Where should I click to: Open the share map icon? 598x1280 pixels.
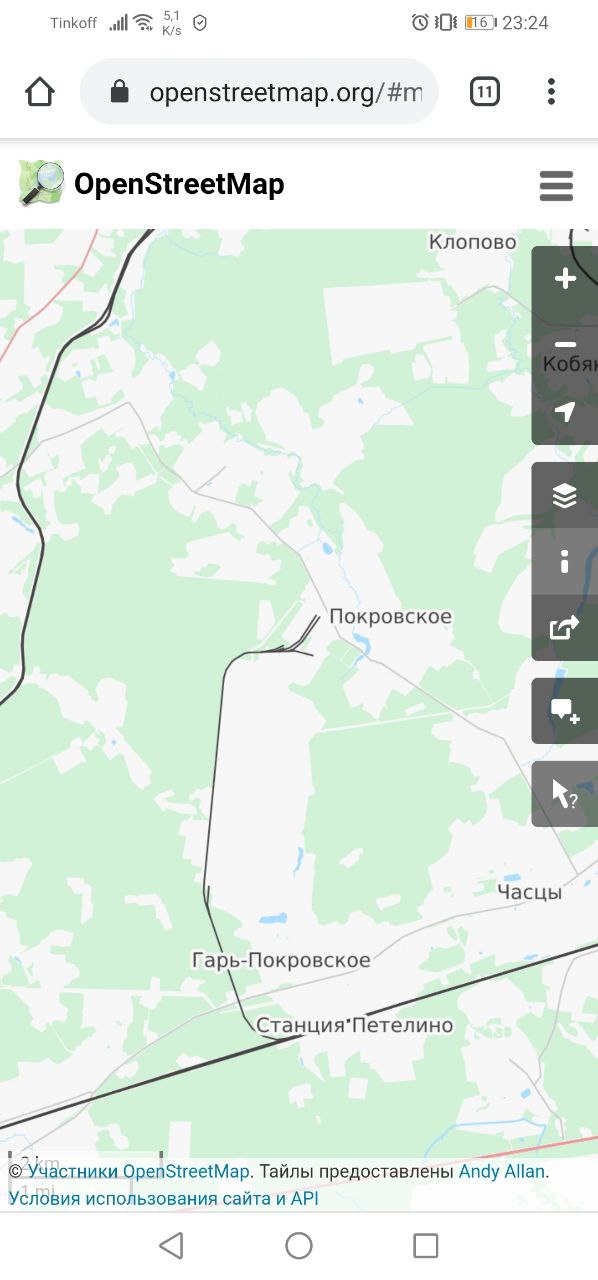click(565, 627)
